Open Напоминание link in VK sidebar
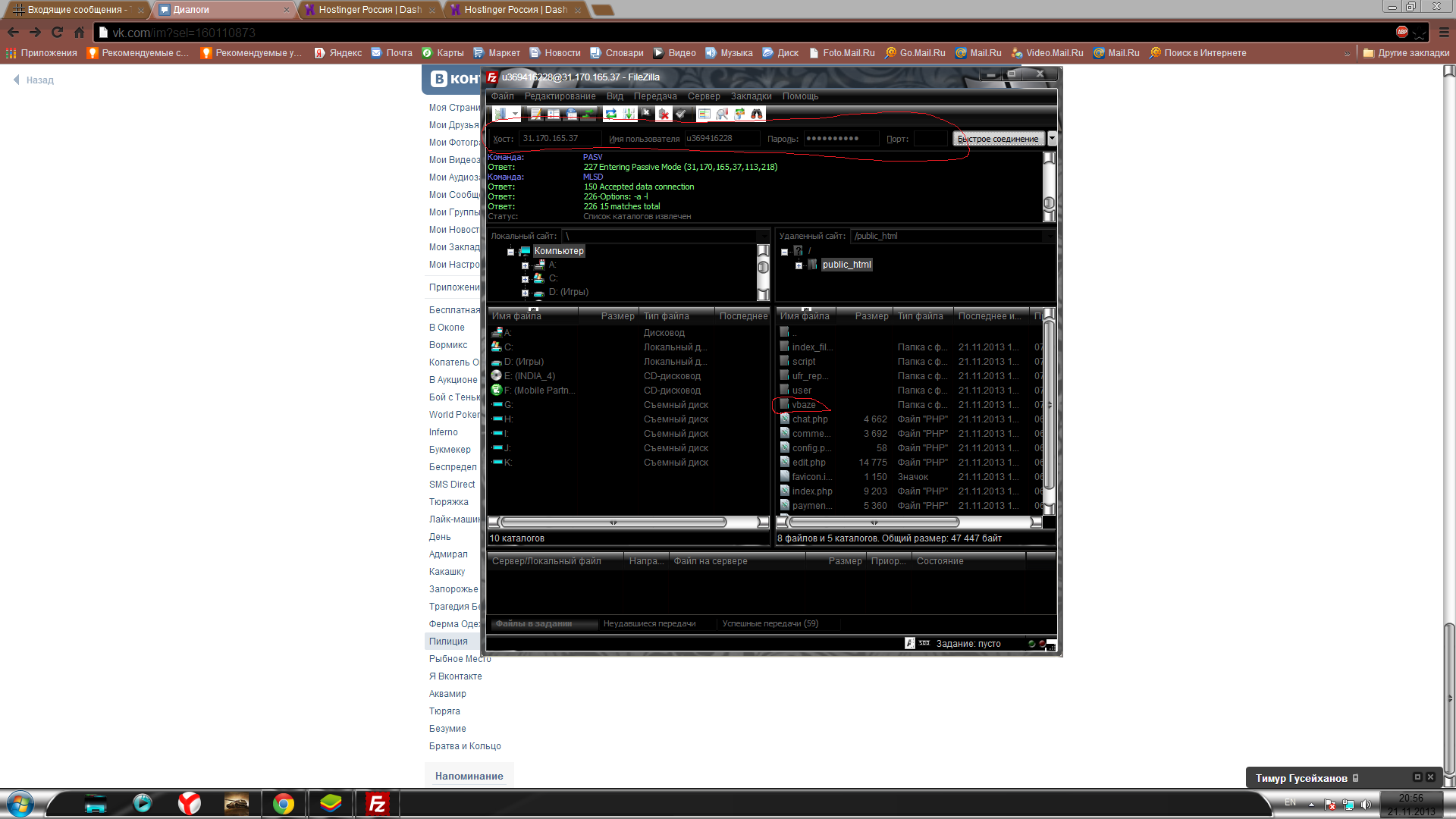 pos(469,776)
